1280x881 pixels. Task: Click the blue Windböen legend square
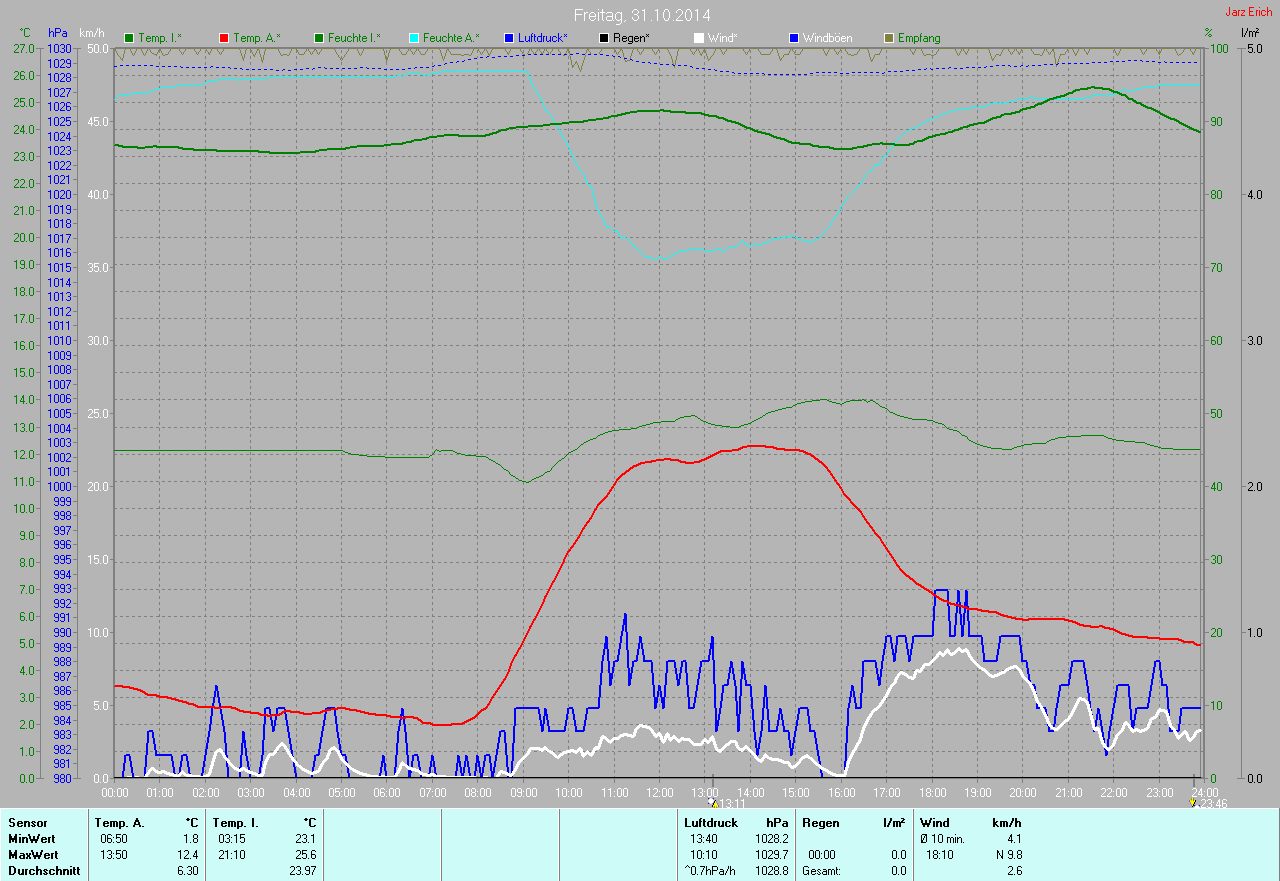(x=795, y=38)
